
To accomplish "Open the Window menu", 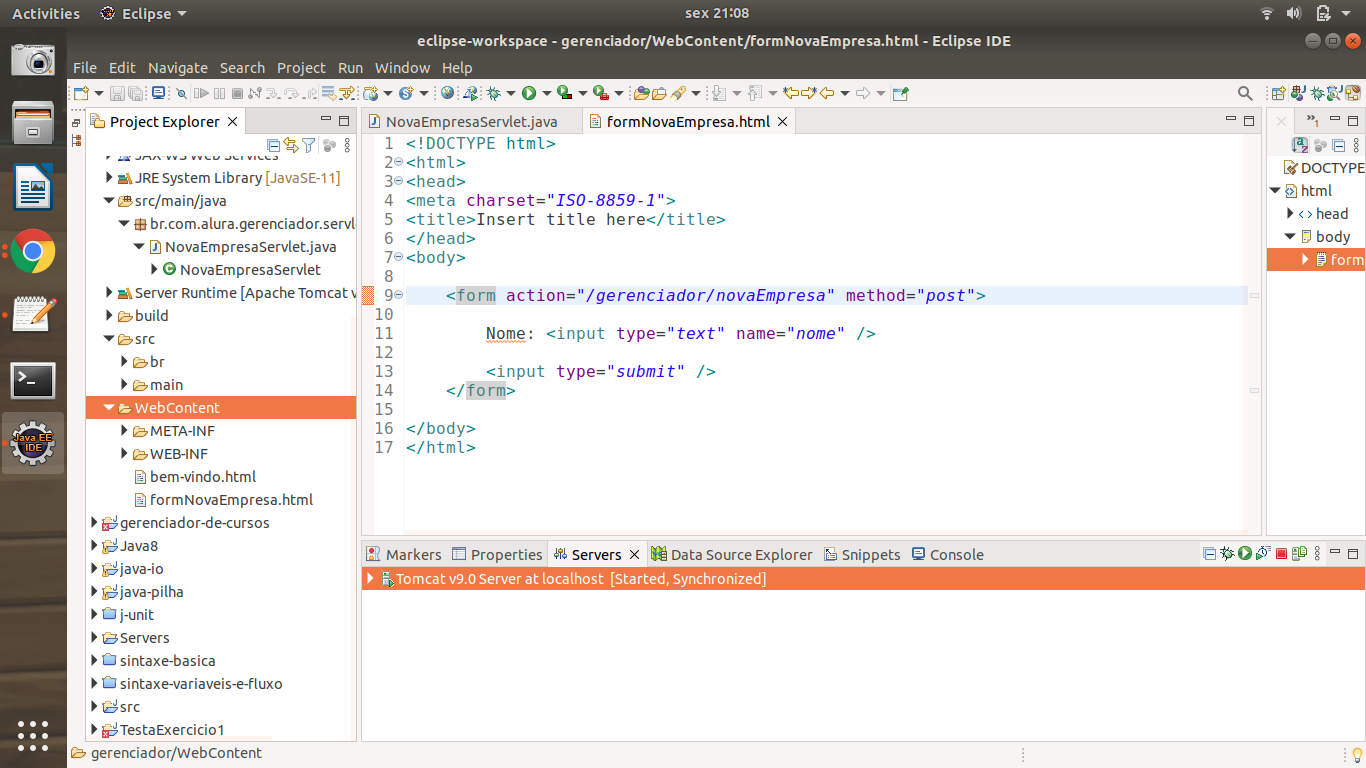I will 402,68.
